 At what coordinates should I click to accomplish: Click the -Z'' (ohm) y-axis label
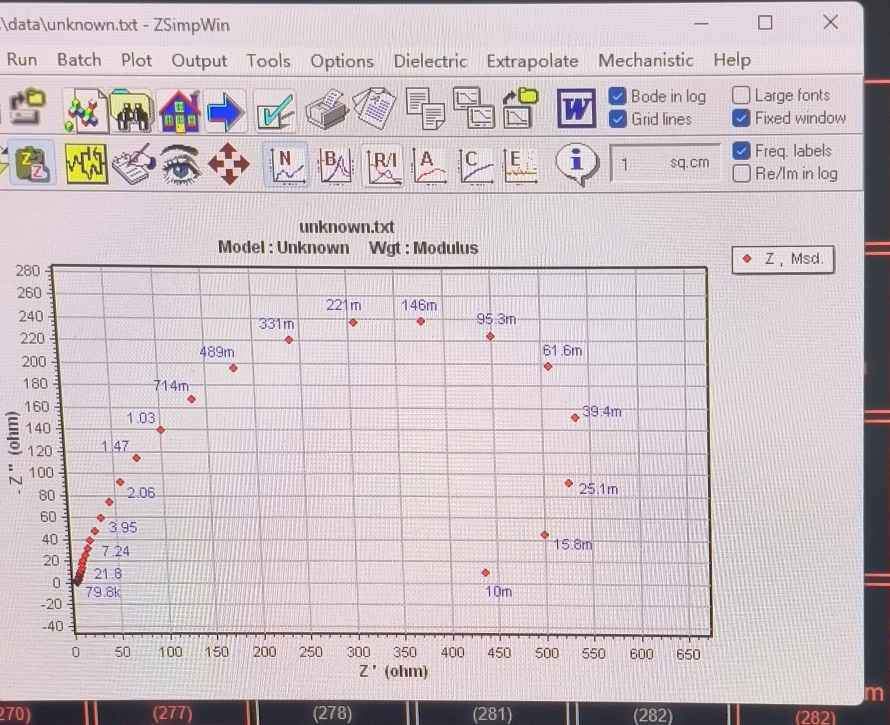click(x=15, y=452)
